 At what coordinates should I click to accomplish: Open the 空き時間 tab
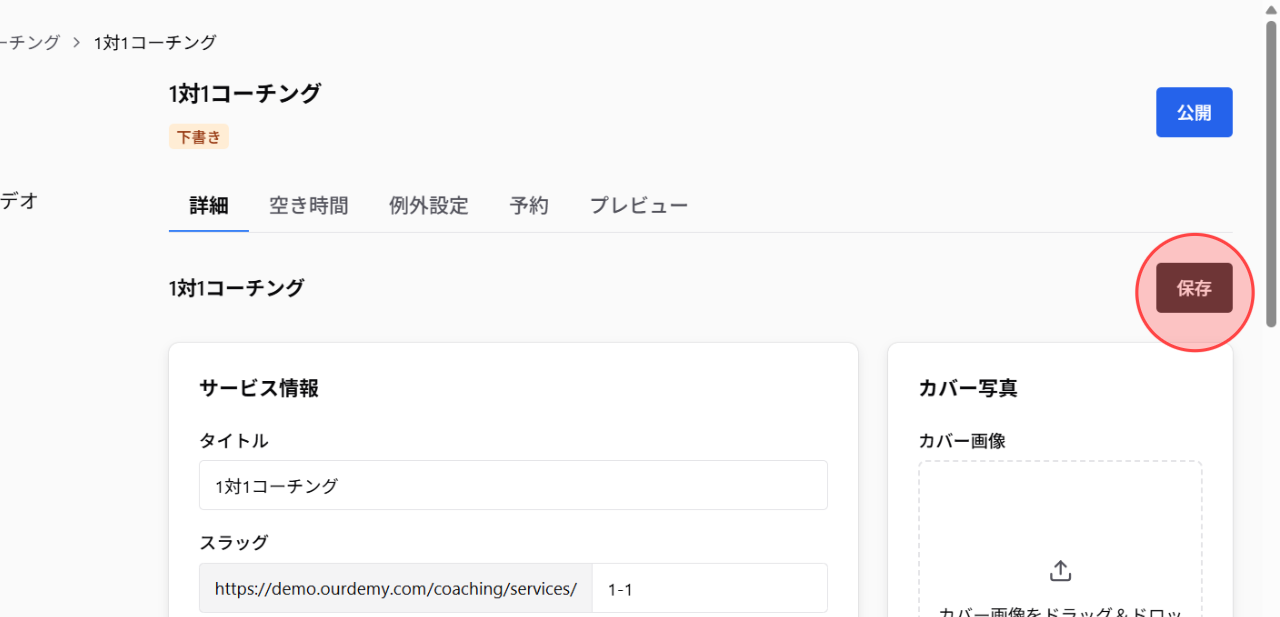tap(309, 206)
